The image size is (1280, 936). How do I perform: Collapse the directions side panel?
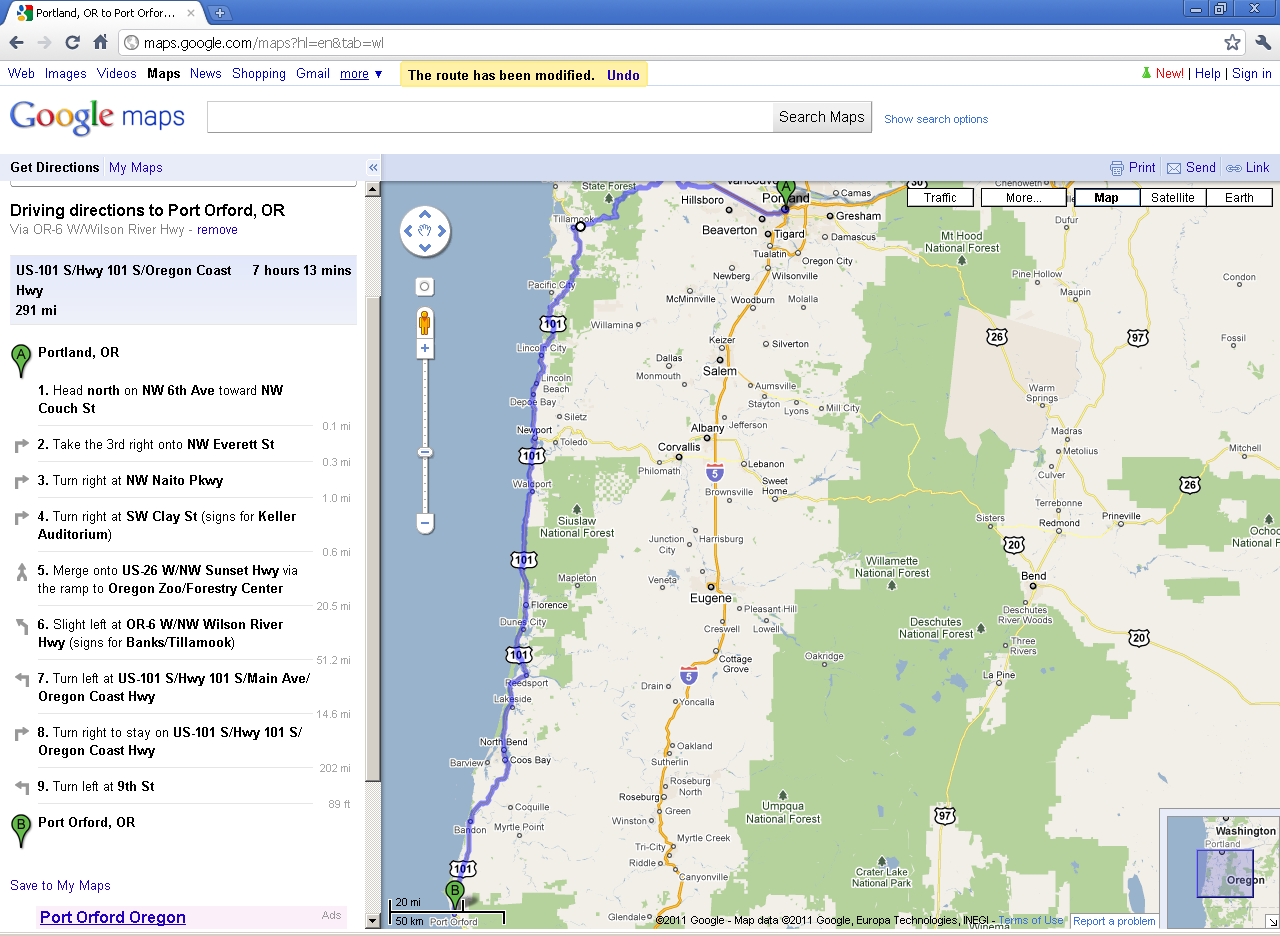click(373, 168)
